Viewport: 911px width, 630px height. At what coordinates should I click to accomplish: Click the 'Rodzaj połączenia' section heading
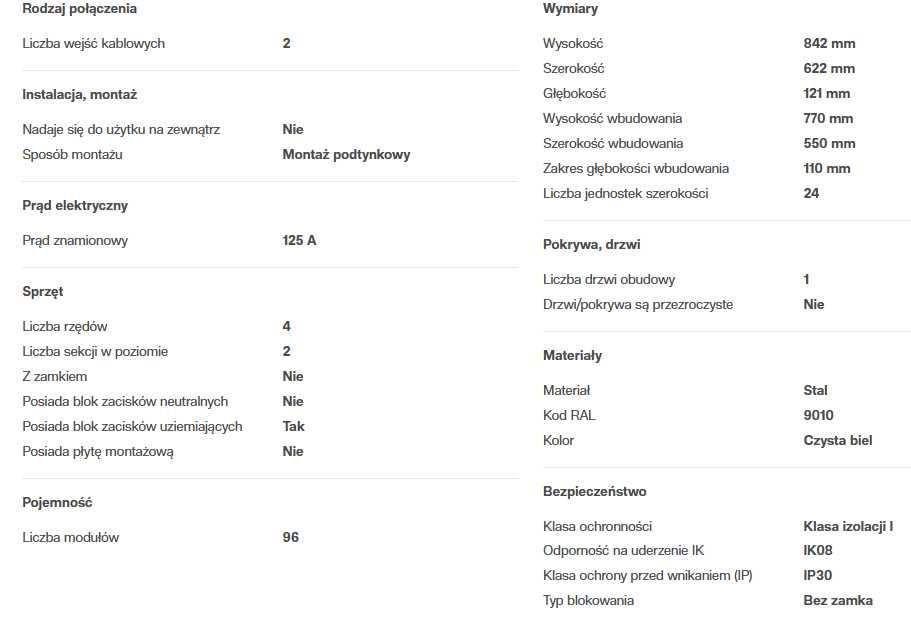click(x=80, y=9)
